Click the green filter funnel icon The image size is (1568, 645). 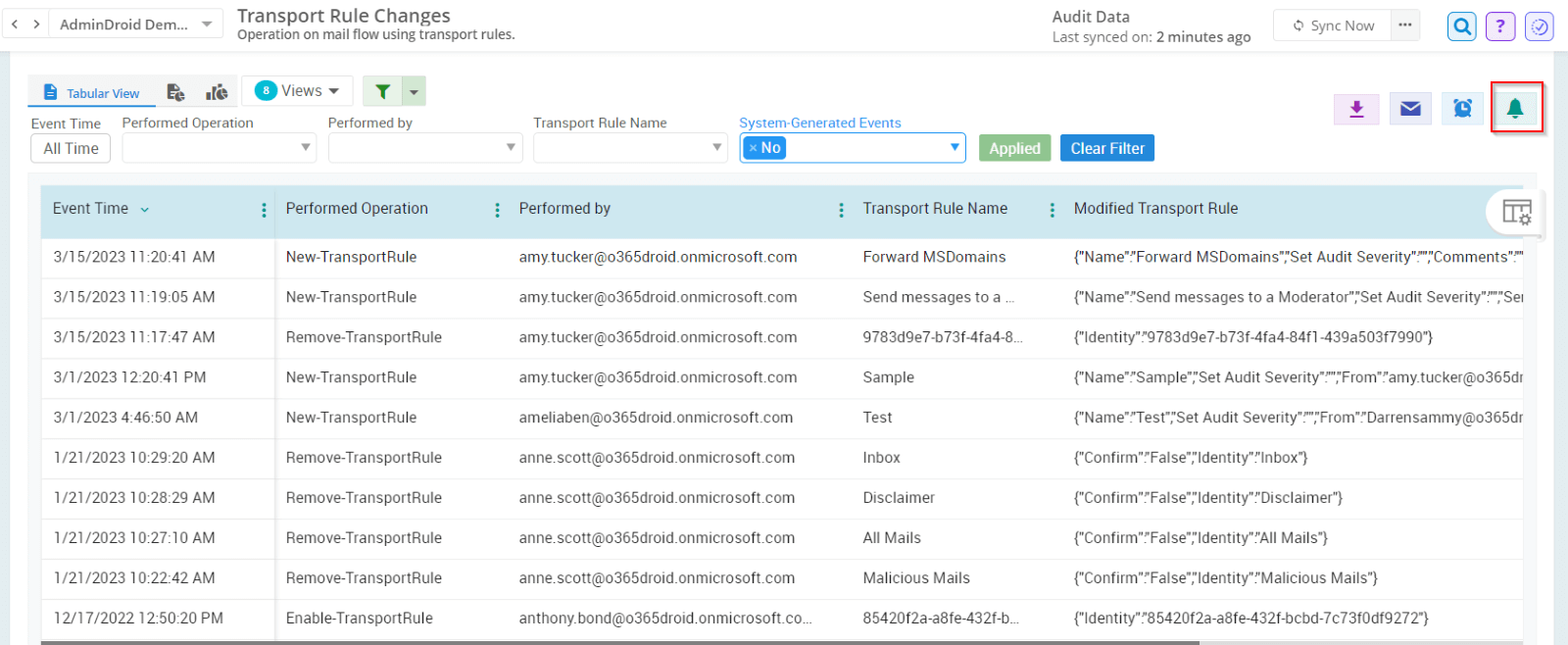click(x=382, y=91)
